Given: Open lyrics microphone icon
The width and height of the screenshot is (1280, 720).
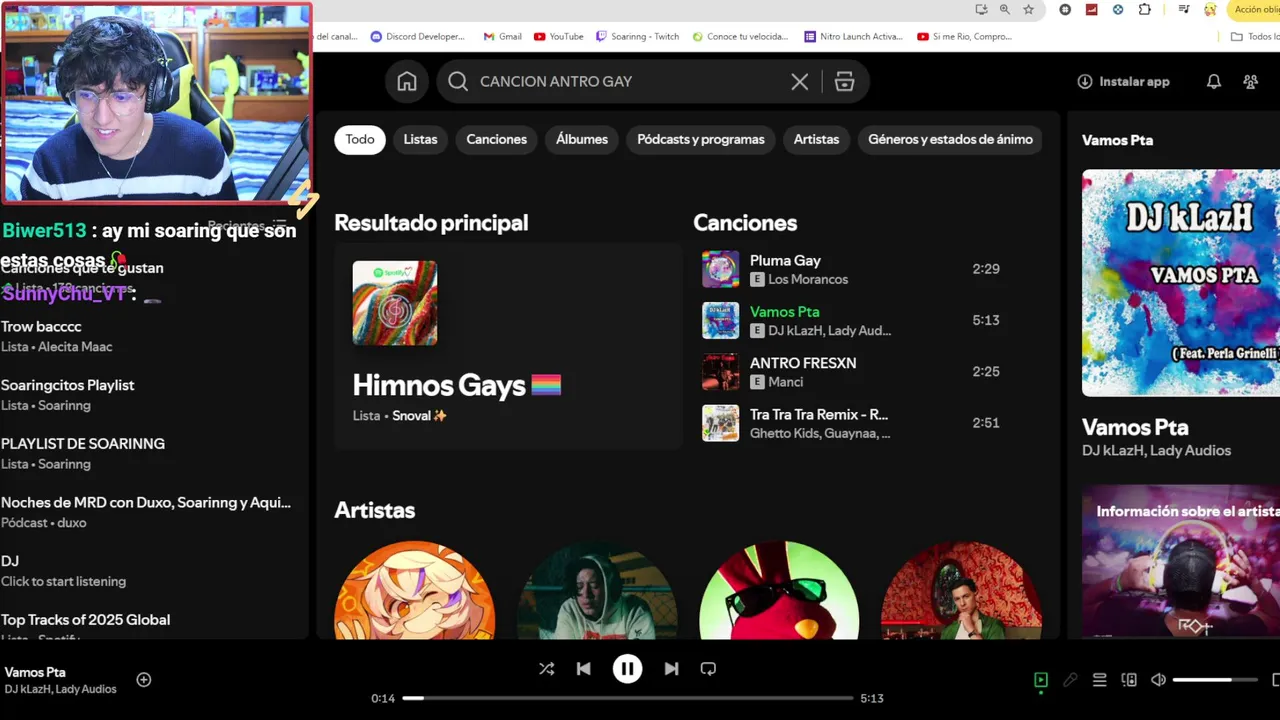Looking at the screenshot, I should point(1070,680).
